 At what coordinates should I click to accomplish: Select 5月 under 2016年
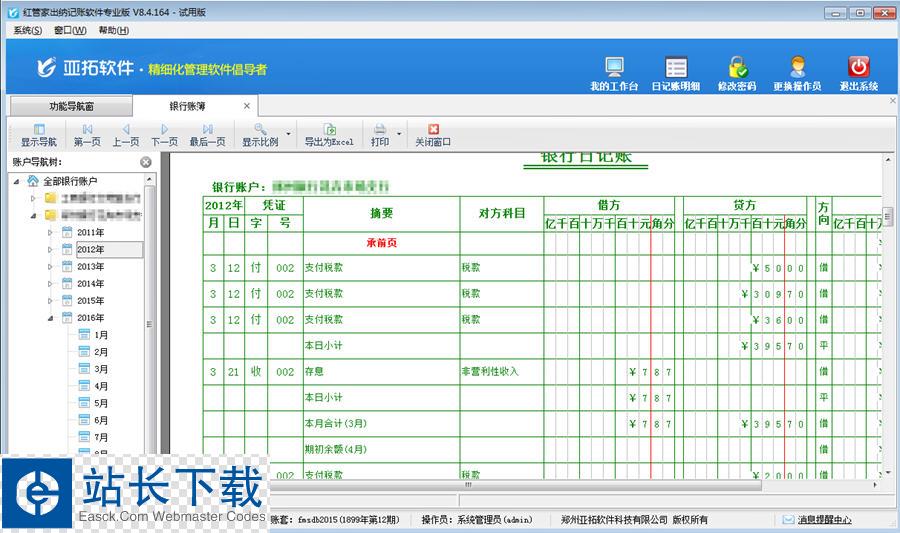[x=101, y=403]
